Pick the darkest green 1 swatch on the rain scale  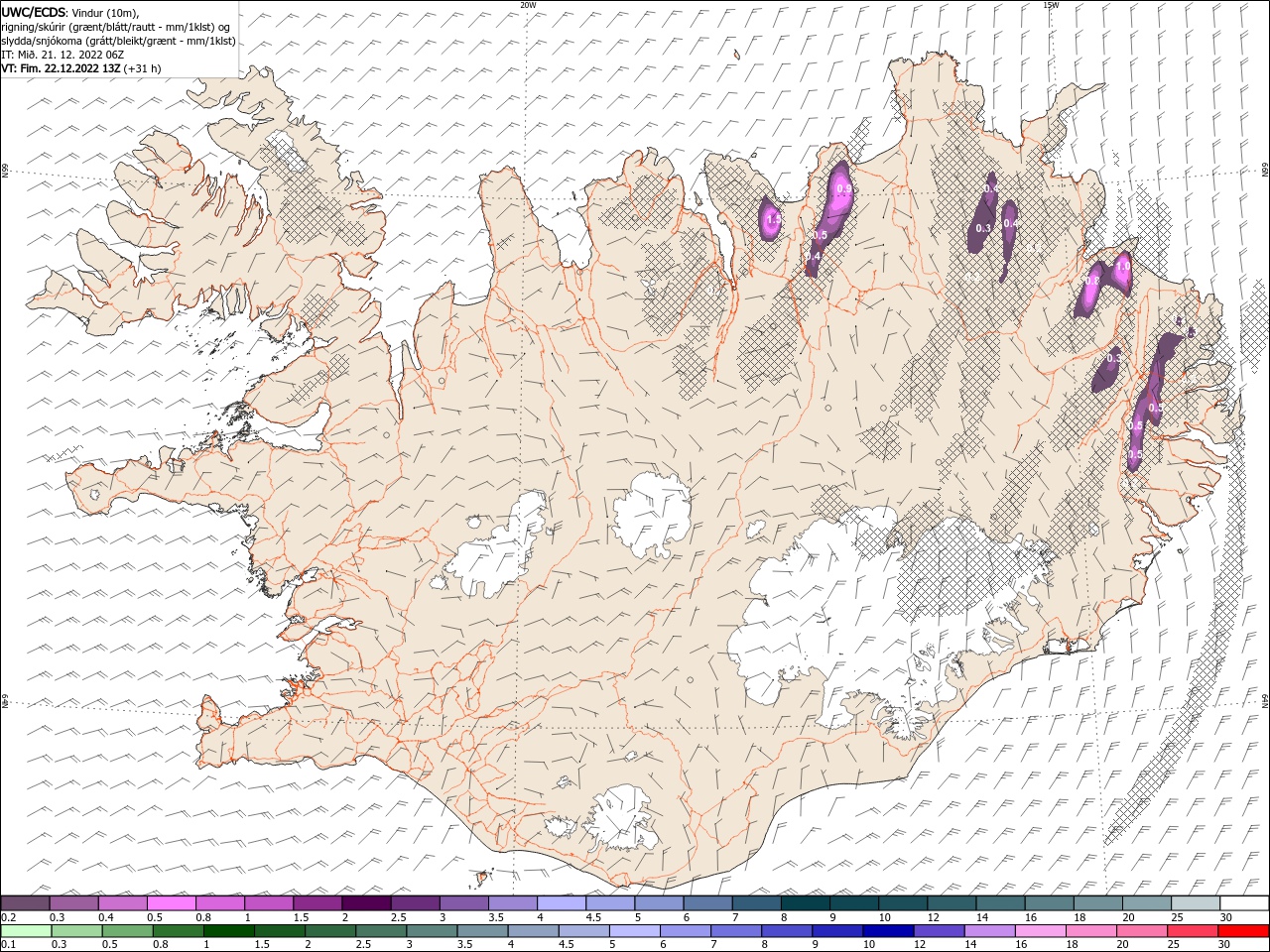coord(229,931)
